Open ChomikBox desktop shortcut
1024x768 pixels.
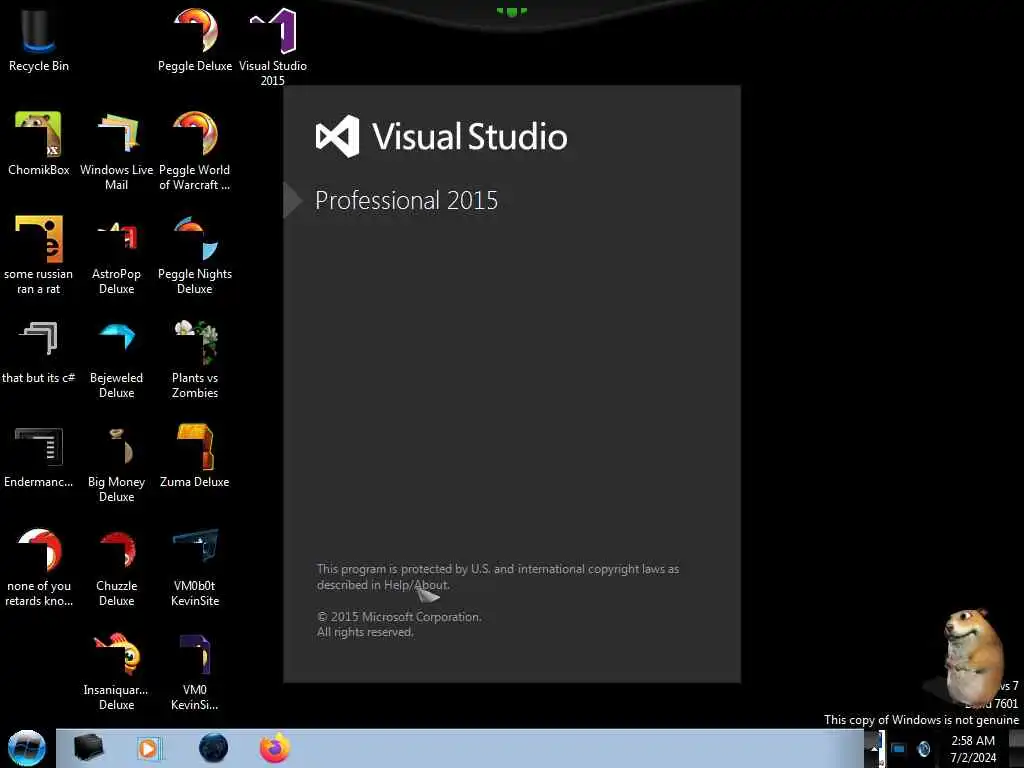tap(39, 144)
